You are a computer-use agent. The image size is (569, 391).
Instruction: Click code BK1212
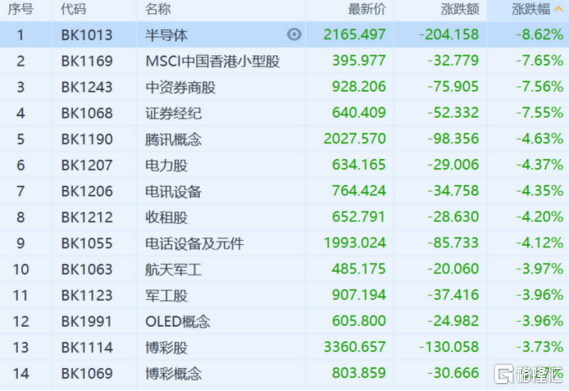pos(87,217)
